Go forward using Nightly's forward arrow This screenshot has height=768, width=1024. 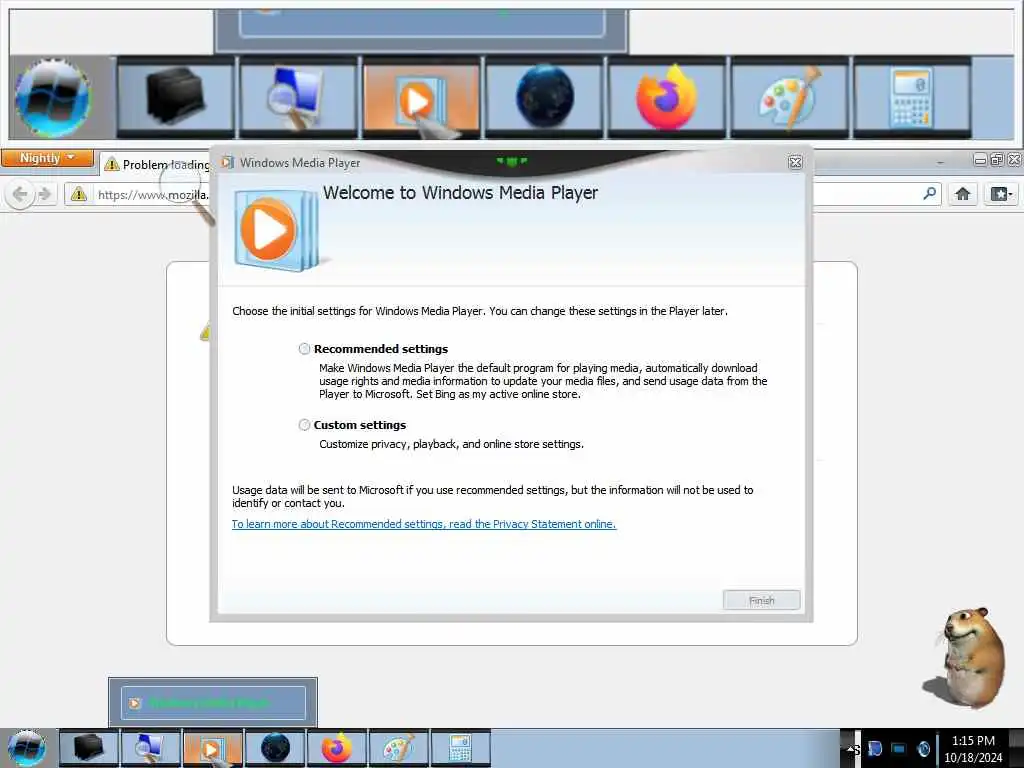pos(44,194)
